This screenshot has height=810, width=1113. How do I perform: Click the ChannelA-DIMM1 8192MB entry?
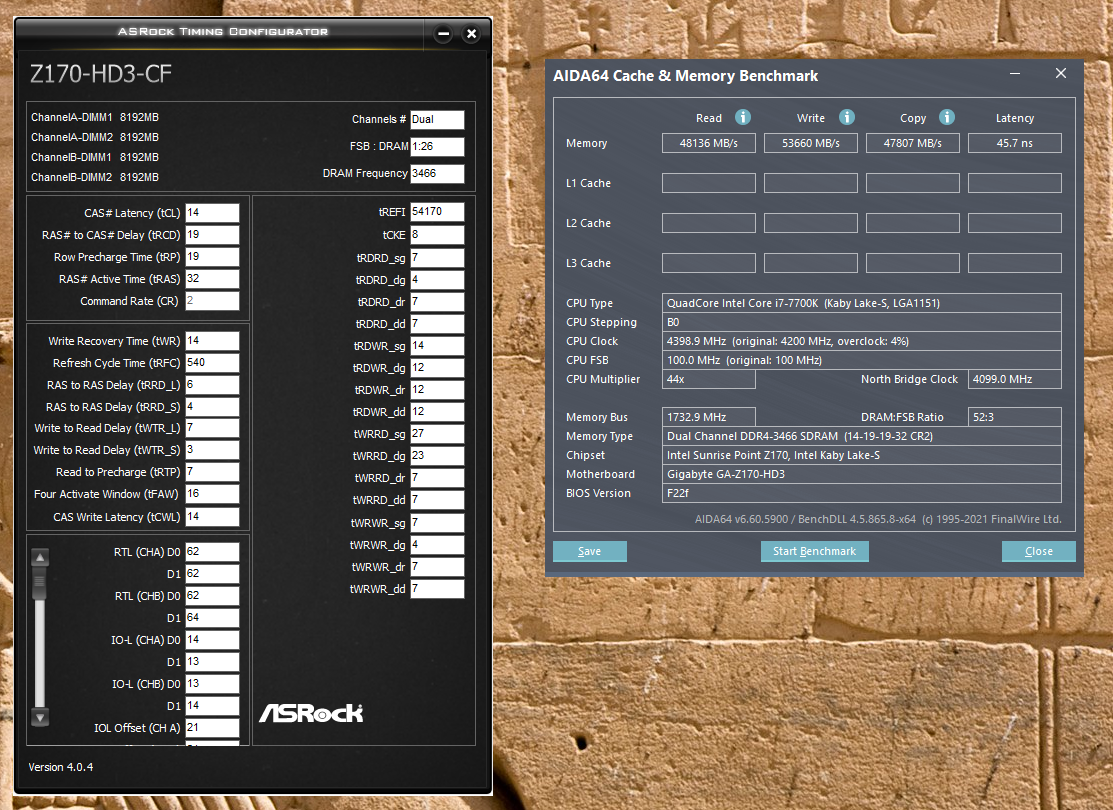click(x=94, y=117)
